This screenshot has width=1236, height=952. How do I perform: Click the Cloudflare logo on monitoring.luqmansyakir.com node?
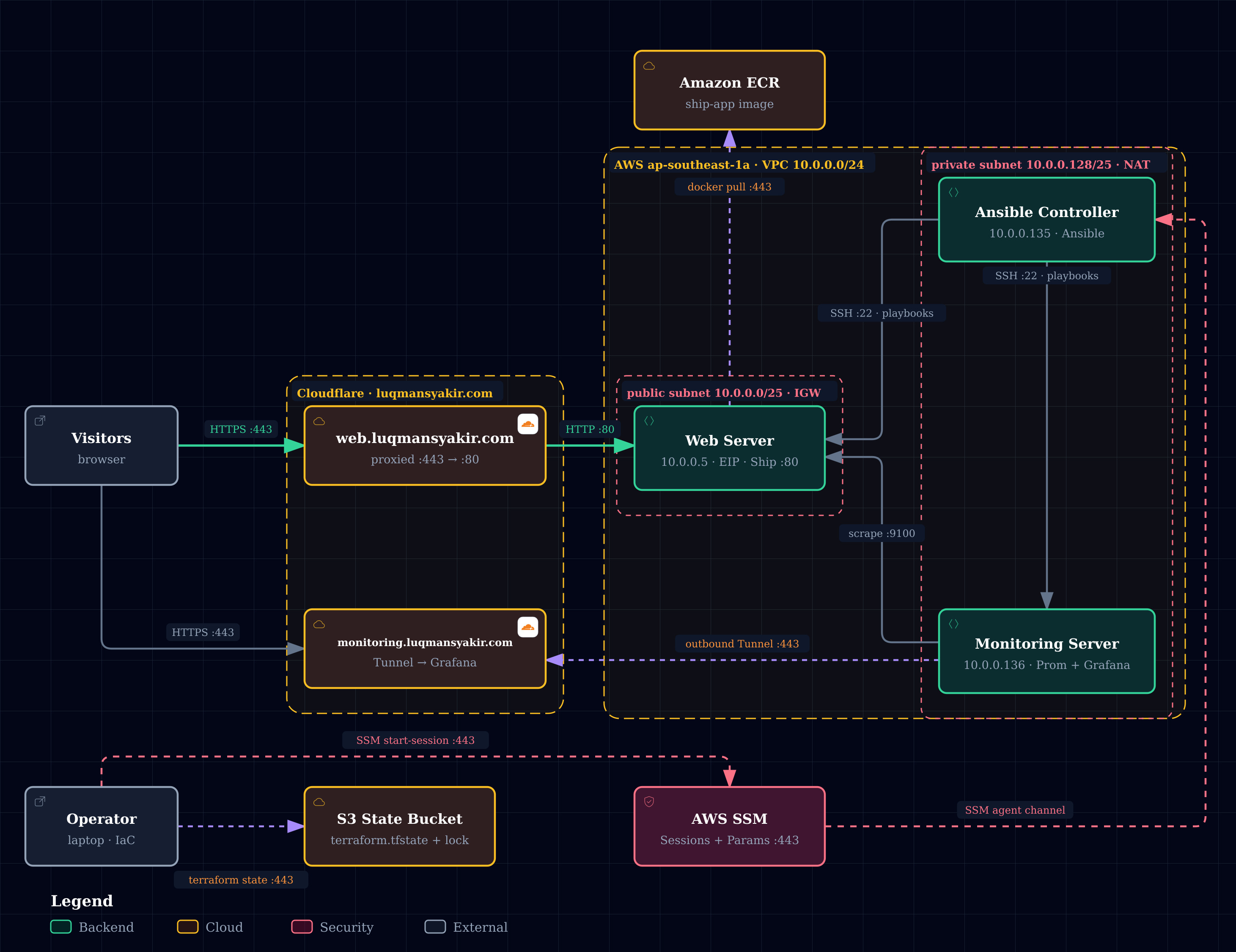(527, 627)
